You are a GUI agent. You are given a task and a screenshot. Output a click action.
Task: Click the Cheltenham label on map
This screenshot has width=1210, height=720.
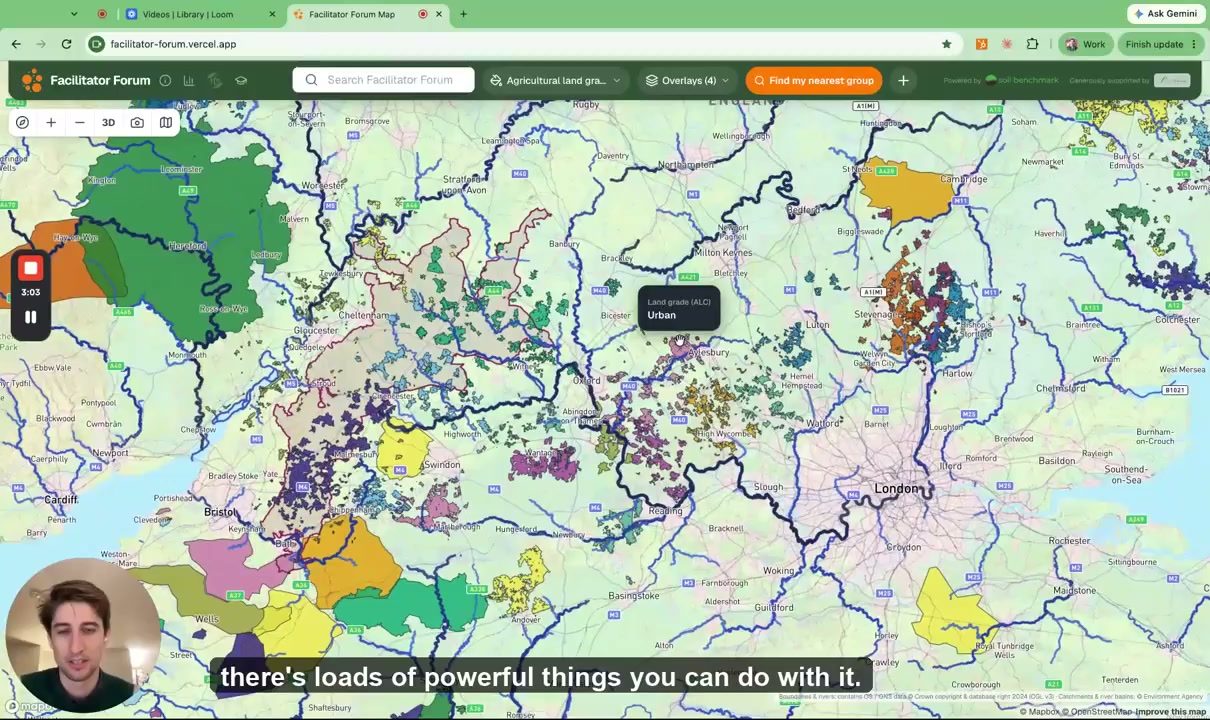click(x=363, y=315)
